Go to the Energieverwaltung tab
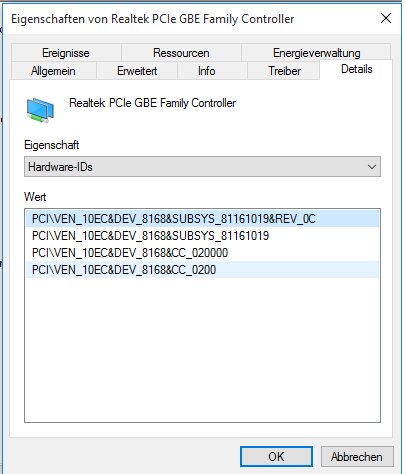Viewport: 406px width, 474px height. tap(316, 53)
